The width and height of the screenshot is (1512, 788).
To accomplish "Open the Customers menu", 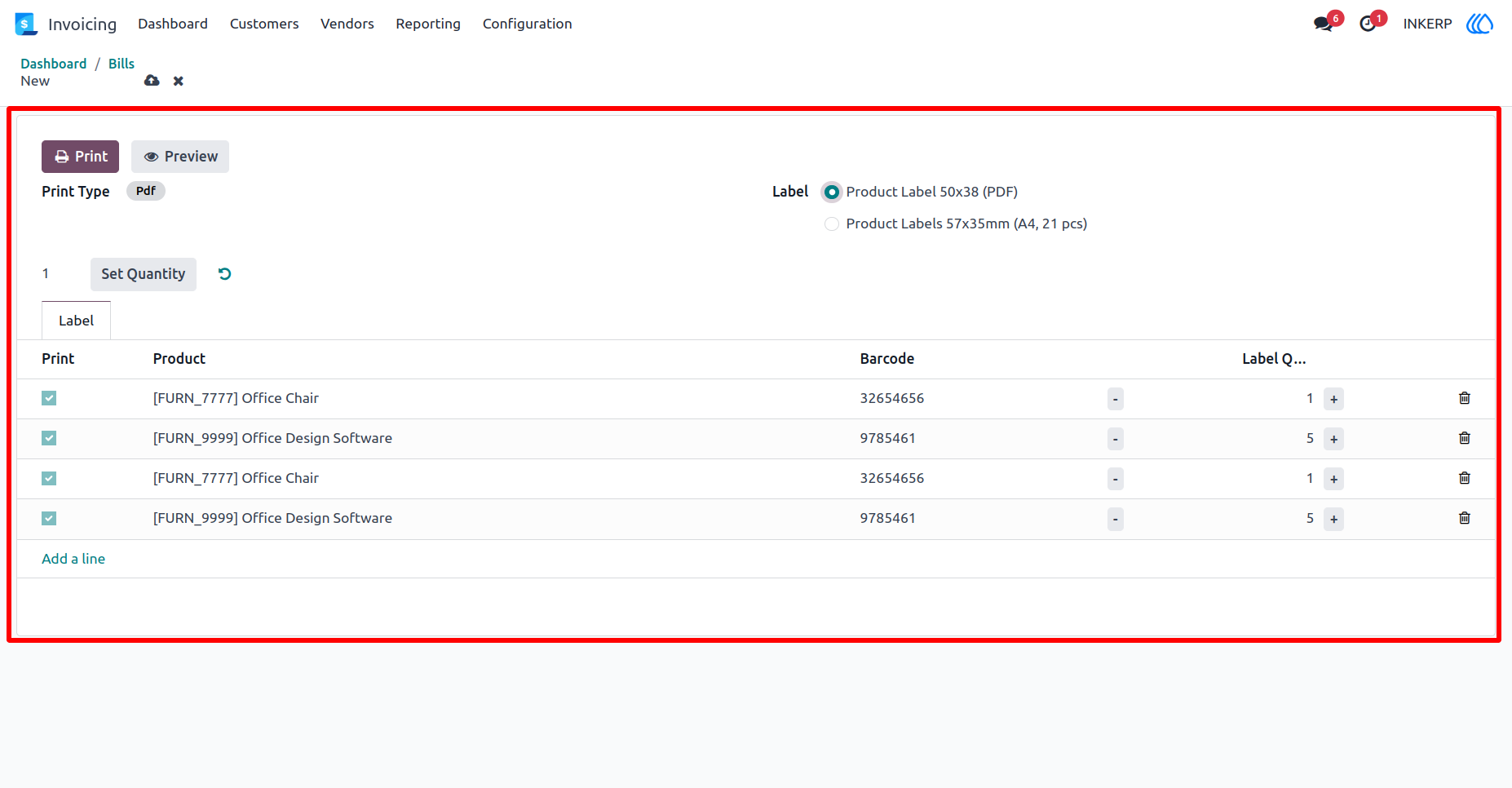I will (264, 24).
